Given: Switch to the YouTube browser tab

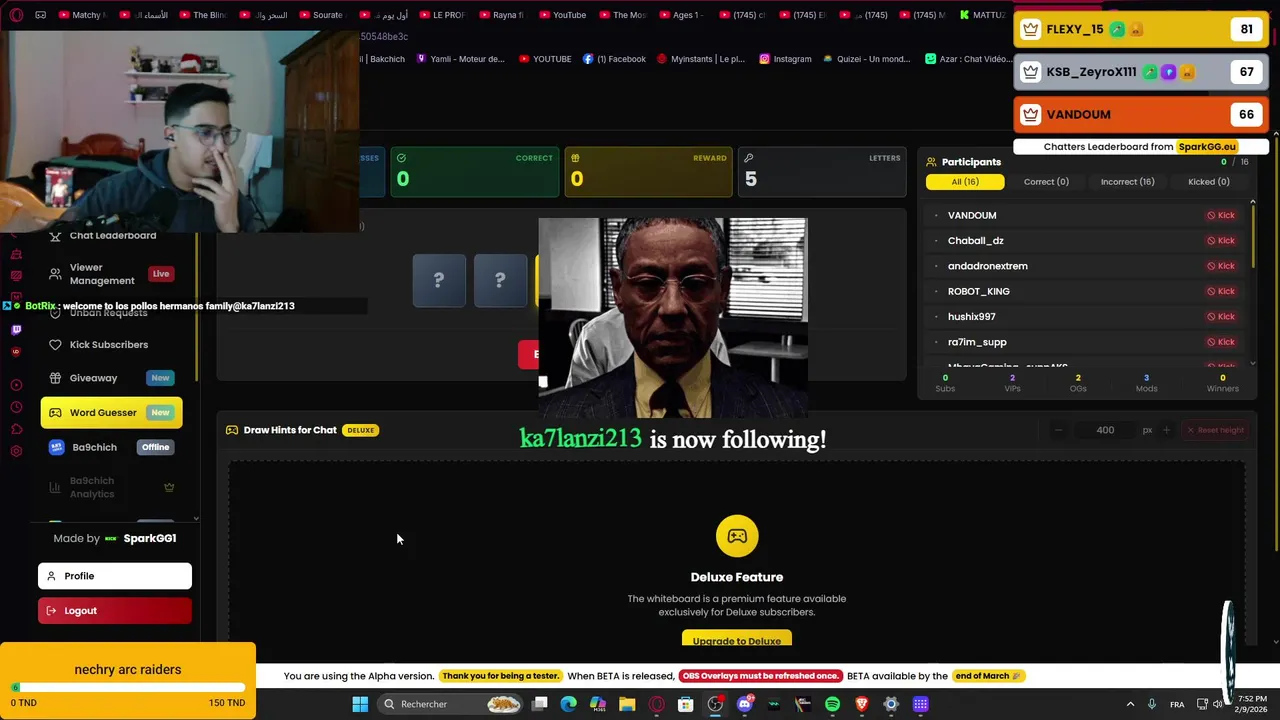Looking at the screenshot, I should (562, 15).
